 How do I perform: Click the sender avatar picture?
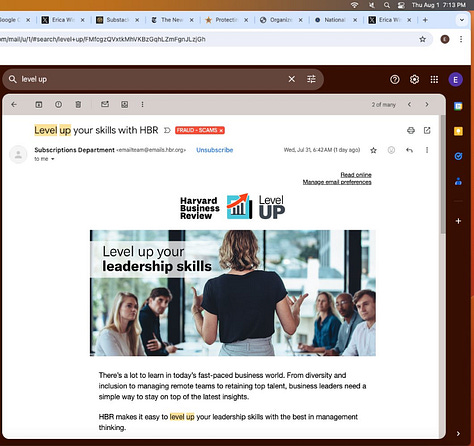(18, 154)
